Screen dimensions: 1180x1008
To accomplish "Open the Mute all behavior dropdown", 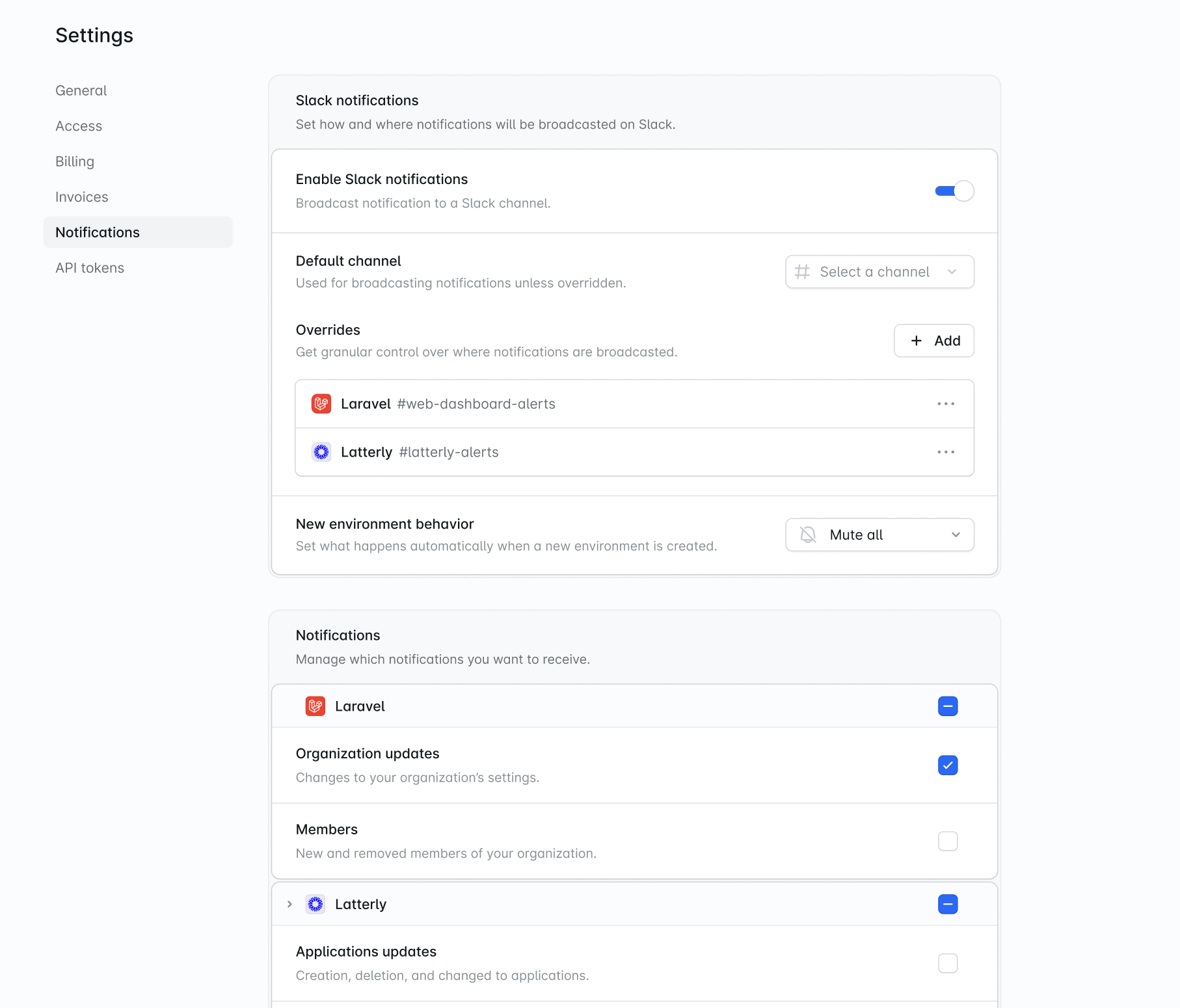I will [x=879, y=535].
